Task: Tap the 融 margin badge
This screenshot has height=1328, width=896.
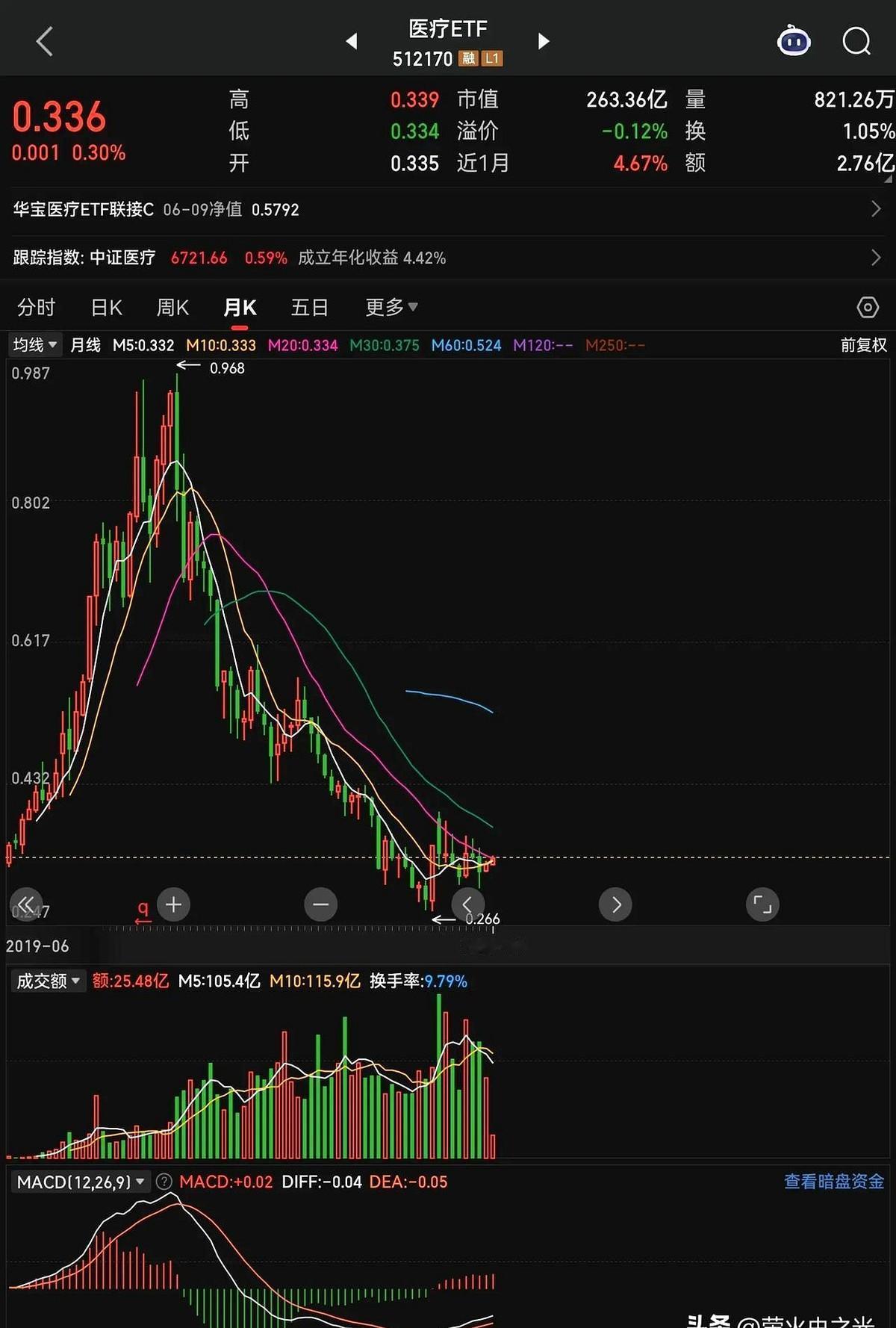Action: [468, 58]
